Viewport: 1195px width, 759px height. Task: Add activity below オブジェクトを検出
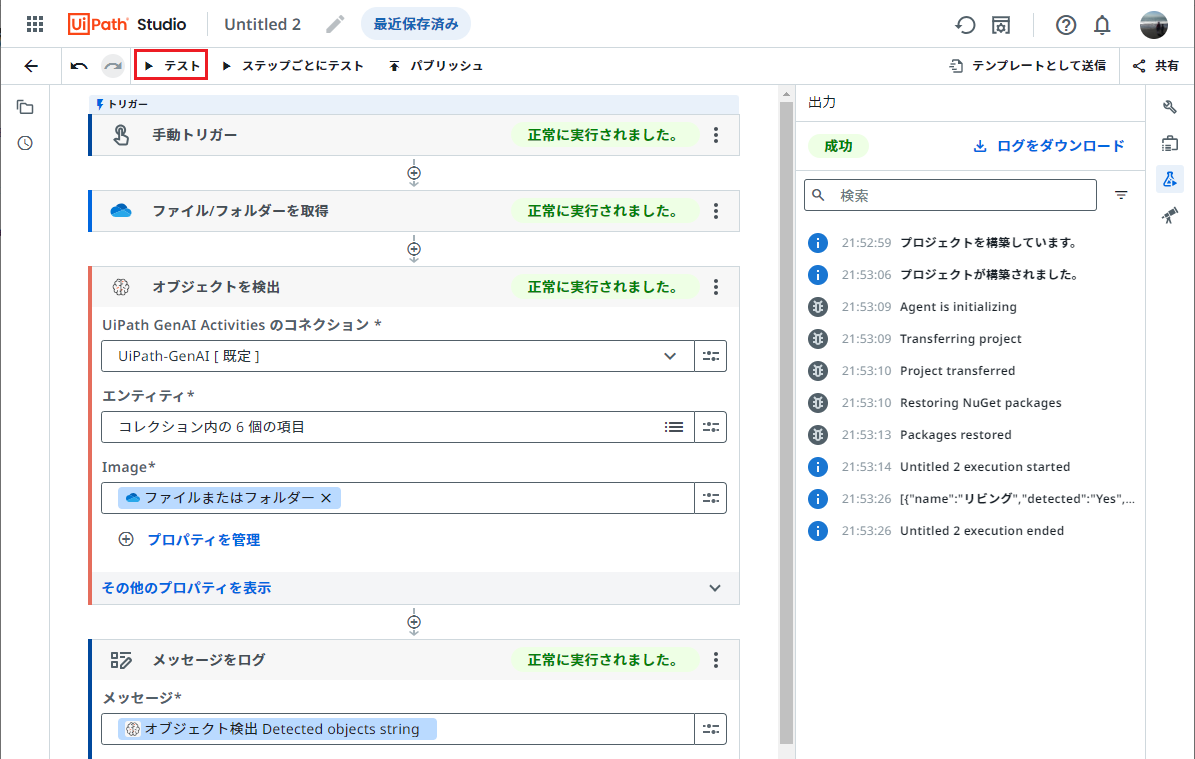pyautogui.click(x=414, y=622)
